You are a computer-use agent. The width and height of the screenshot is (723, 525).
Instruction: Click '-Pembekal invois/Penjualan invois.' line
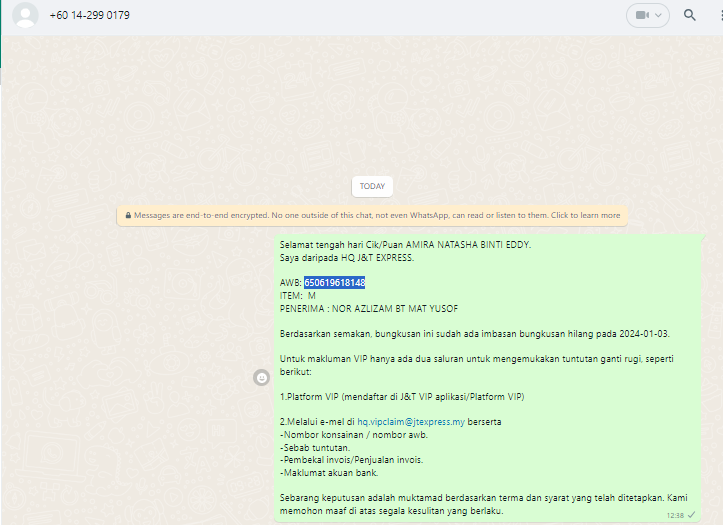point(351,460)
